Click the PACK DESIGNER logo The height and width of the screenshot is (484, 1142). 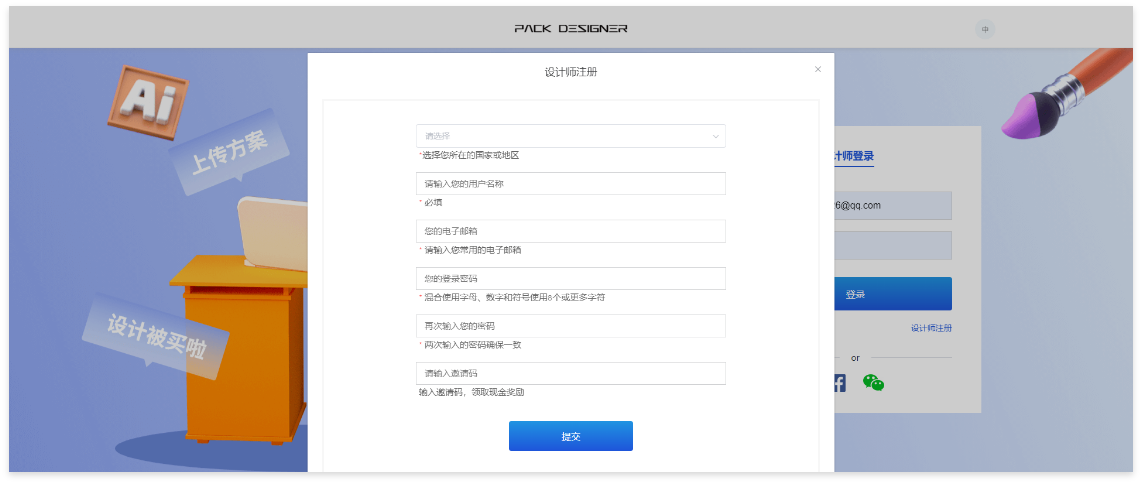click(571, 29)
